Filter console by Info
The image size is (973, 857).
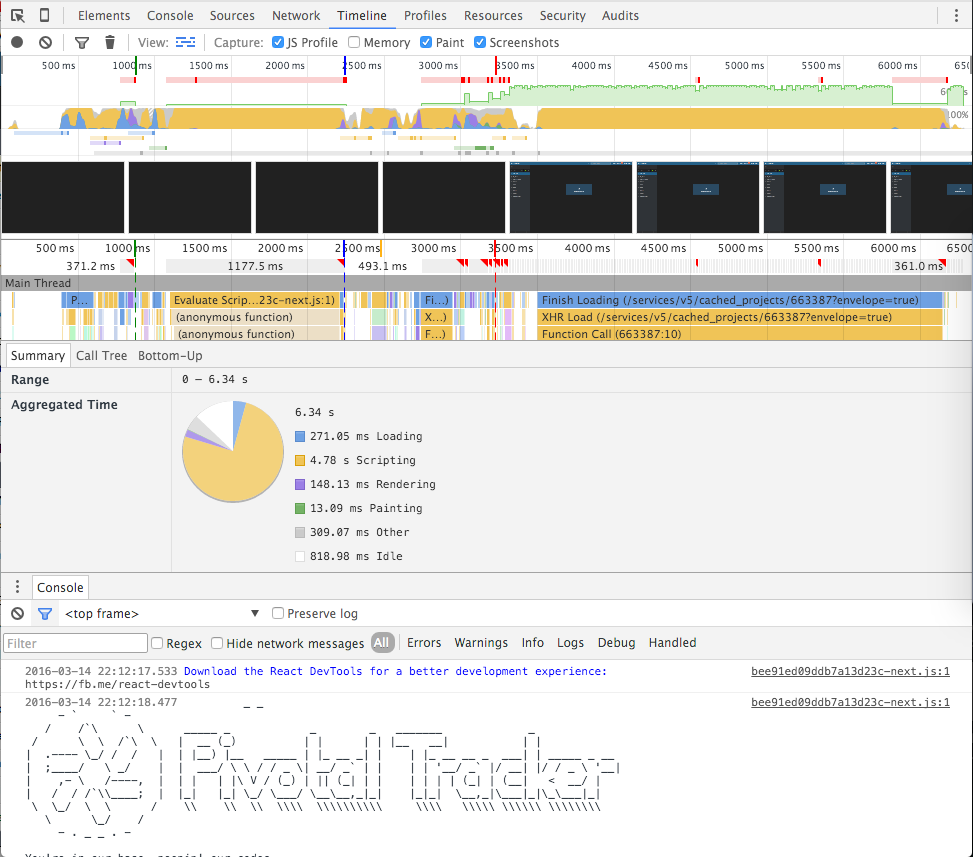point(532,642)
